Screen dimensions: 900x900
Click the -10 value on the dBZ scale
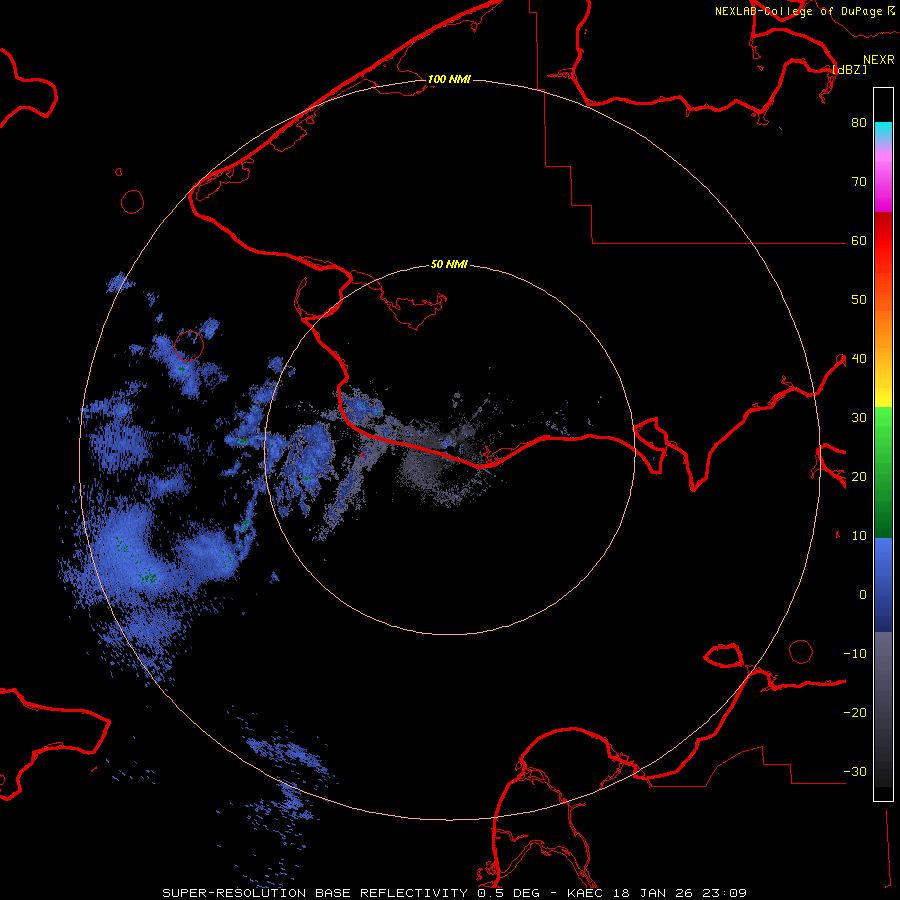[855, 654]
